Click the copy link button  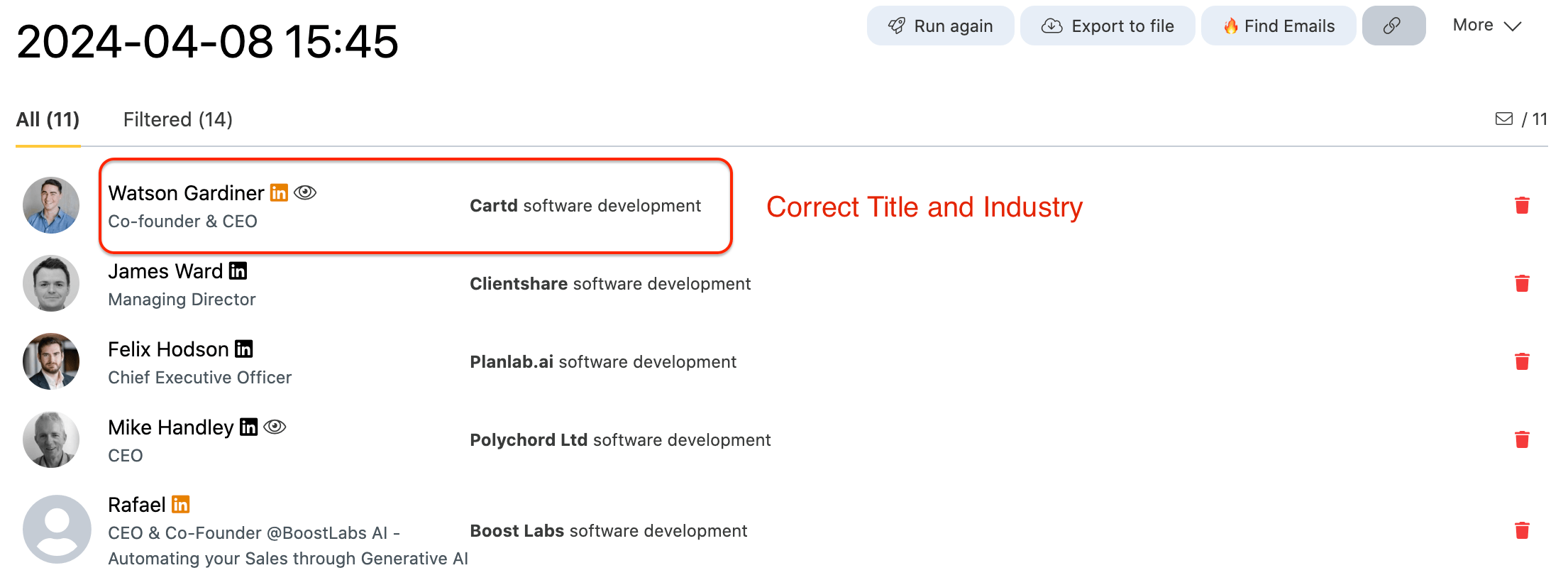[x=1393, y=26]
